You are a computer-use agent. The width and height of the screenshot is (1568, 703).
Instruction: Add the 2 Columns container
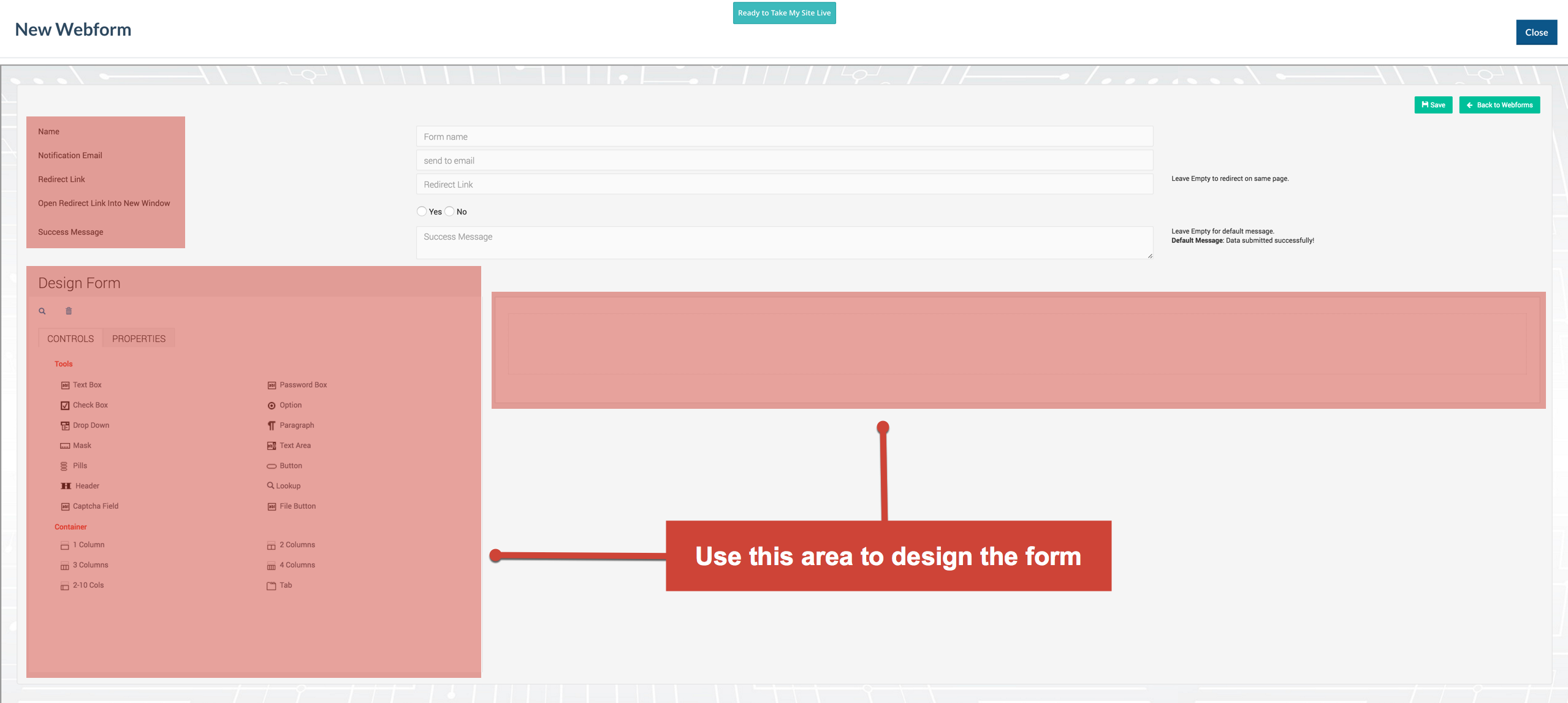pos(297,545)
